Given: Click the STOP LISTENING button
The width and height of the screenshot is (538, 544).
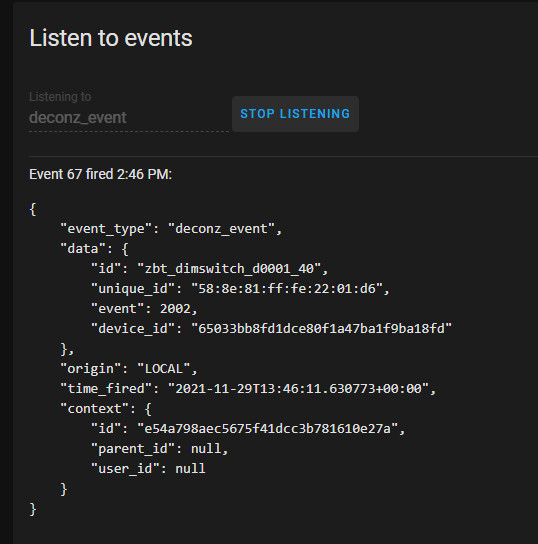Looking at the screenshot, I should (295, 114).
